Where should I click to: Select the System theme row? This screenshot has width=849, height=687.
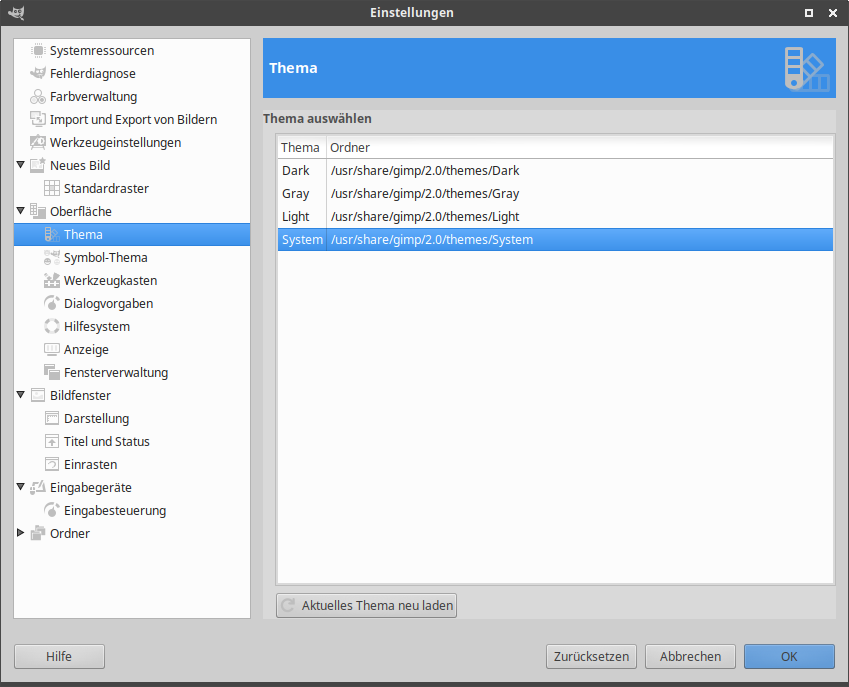click(555, 239)
